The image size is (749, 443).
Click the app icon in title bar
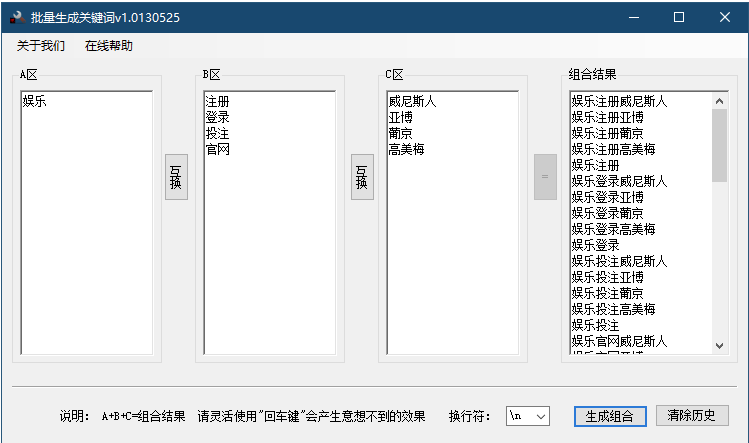[x=17, y=17]
